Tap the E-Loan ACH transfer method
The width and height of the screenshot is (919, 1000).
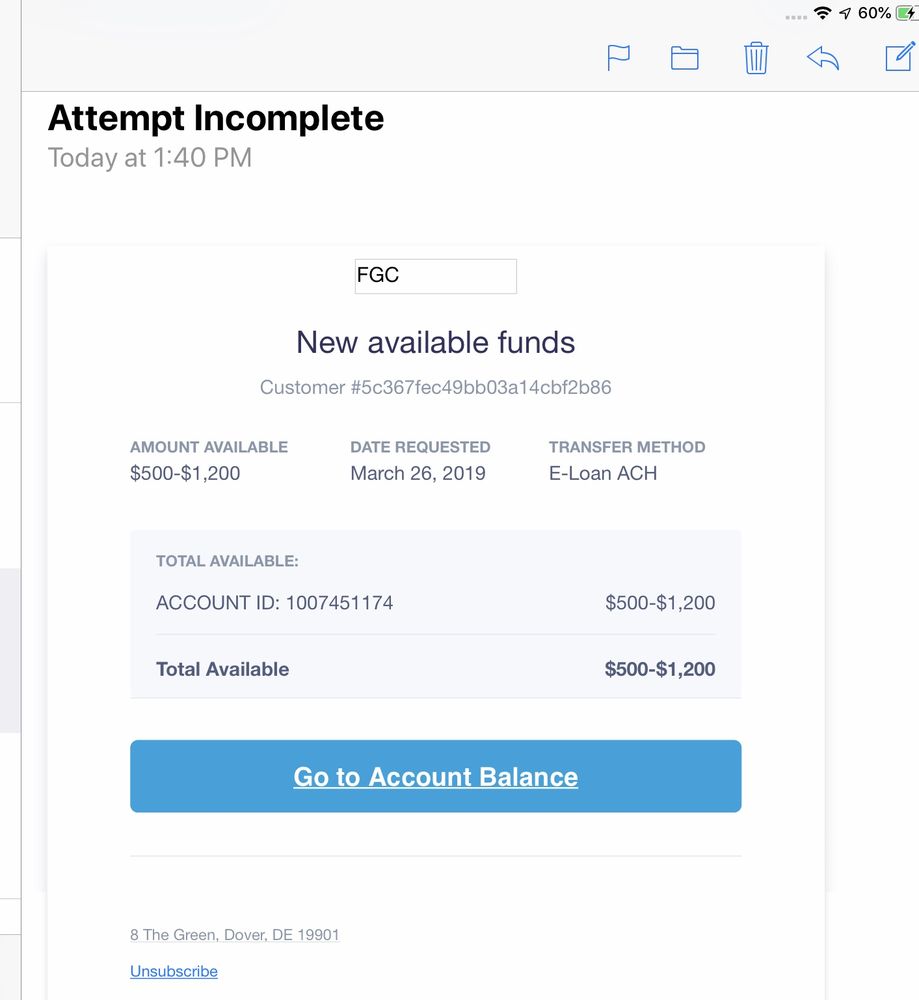603,473
